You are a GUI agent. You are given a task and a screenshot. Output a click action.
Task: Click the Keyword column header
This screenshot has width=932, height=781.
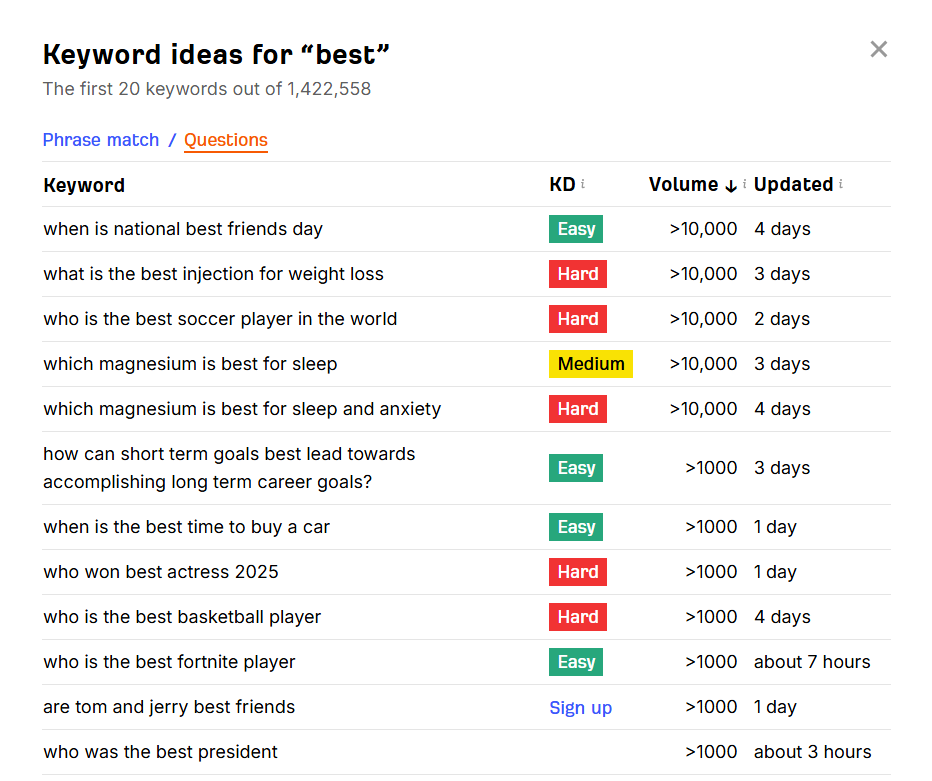84,185
